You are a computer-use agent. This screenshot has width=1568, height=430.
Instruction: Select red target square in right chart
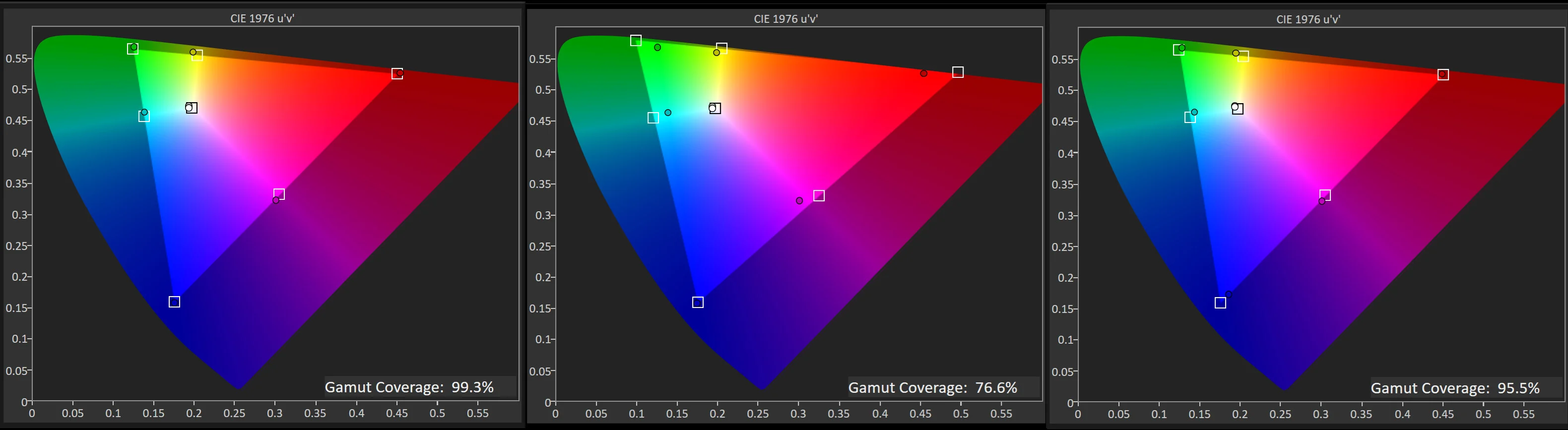pyautogui.click(x=1442, y=75)
